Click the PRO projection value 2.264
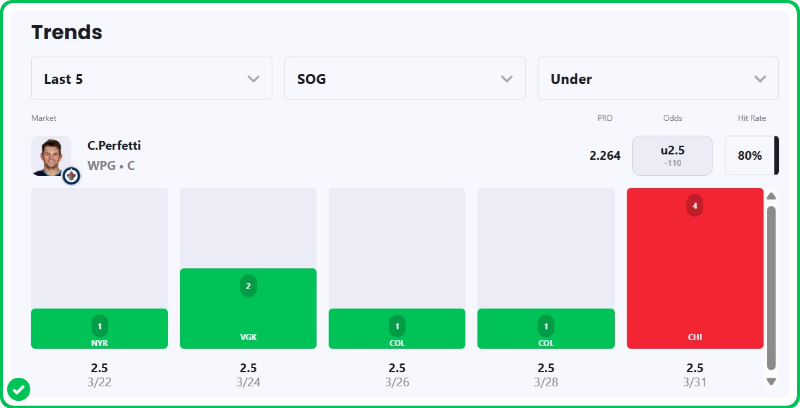The height and width of the screenshot is (408, 800). [605, 156]
